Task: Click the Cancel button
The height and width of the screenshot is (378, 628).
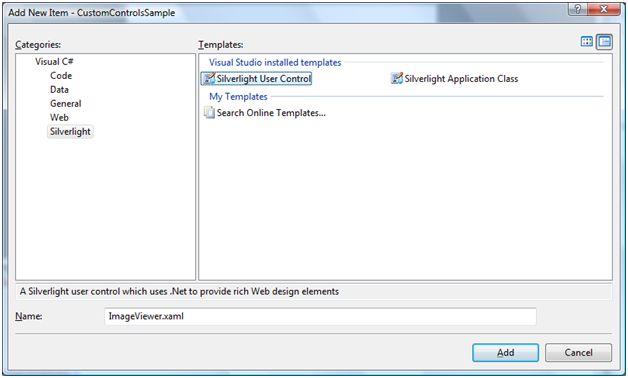Action: 578,353
